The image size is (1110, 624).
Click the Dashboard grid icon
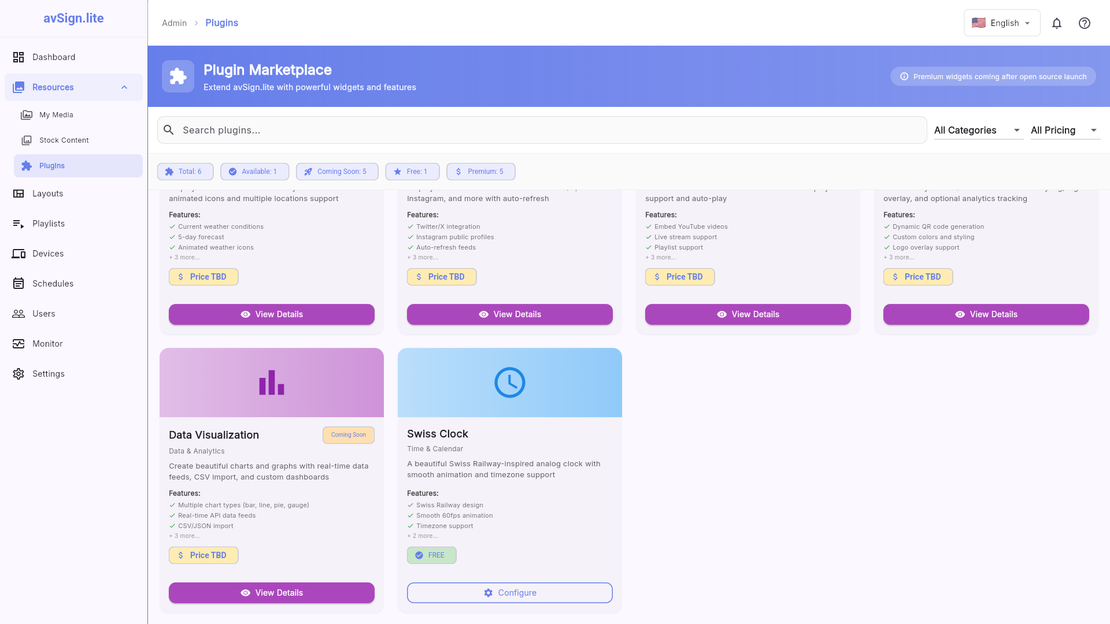pos(18,57)
